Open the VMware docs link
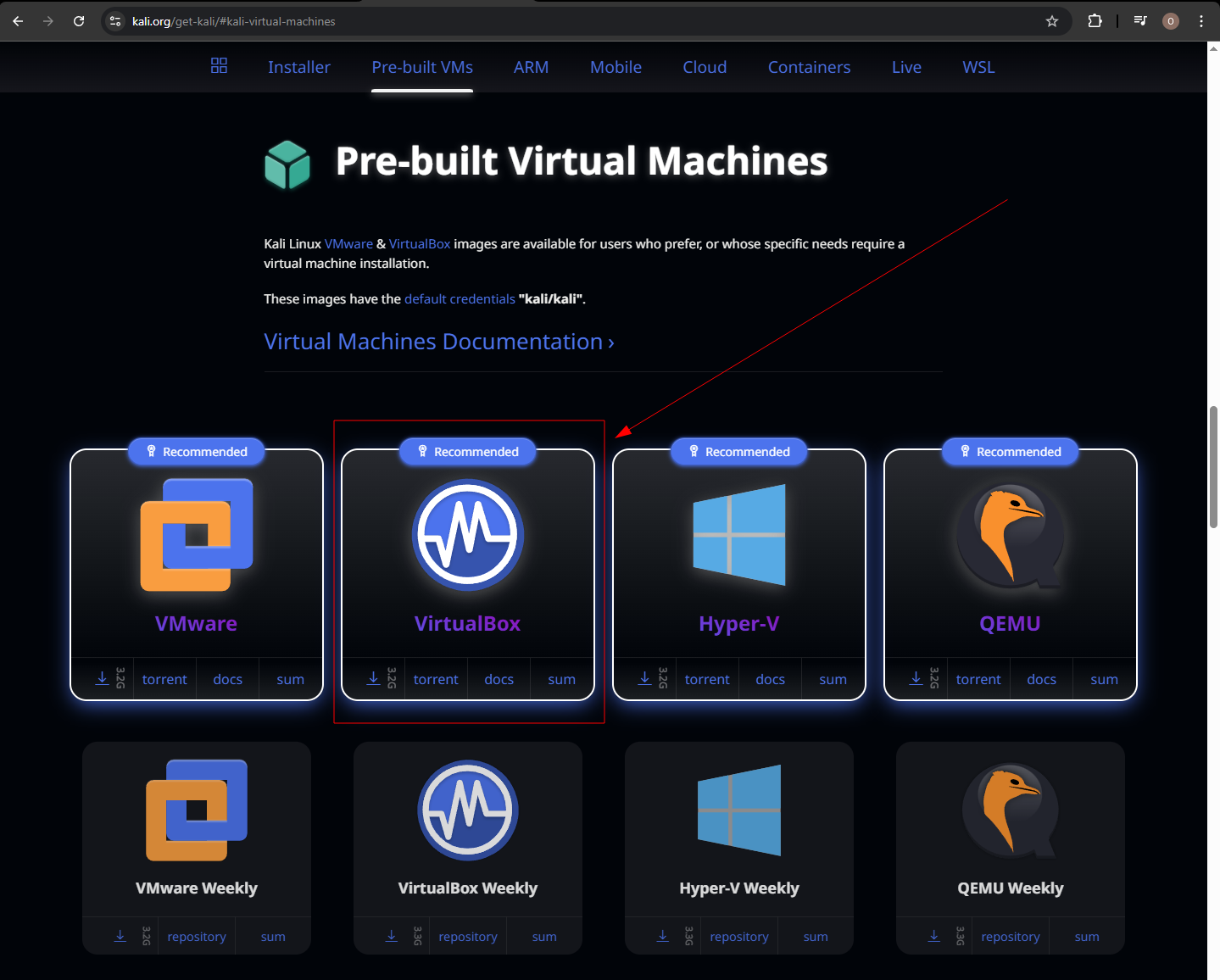This screenshot has width=1220, height=980. click(227, 679)
